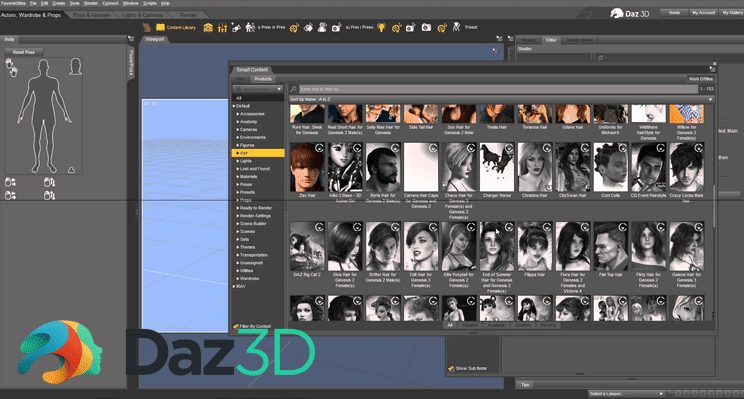Viewport: 744px width, 399px height.
Task: Click the Tips pane tab
Action: (525, 384)
